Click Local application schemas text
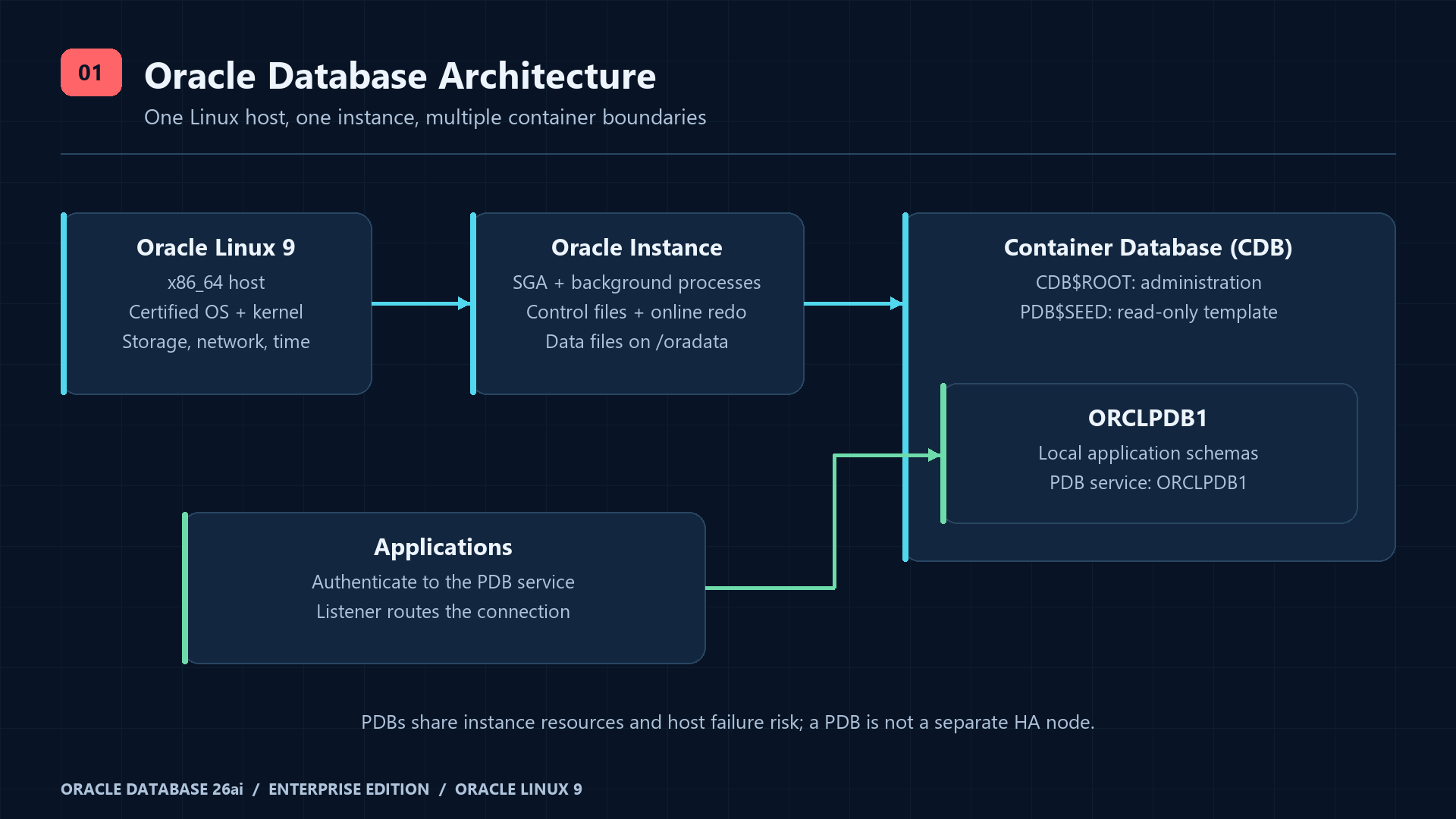1456x819 pixels. tap(1148, 453)
